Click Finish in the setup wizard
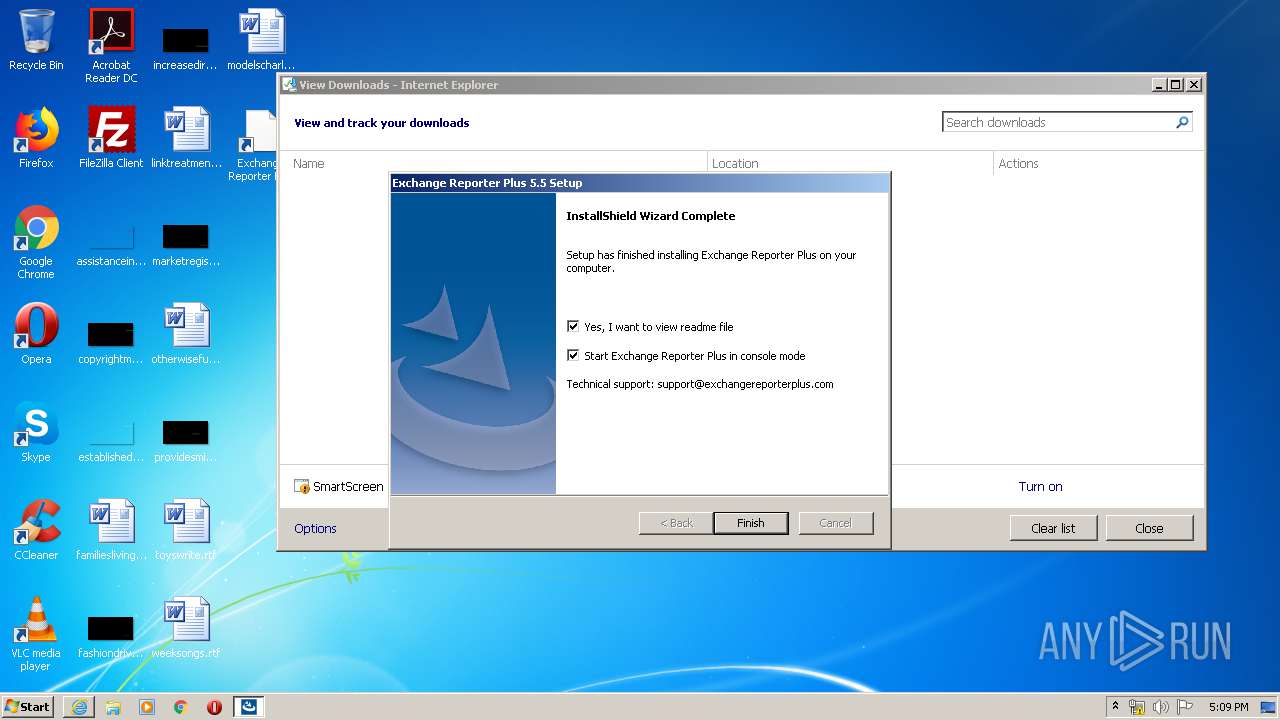 click(751, 523)
